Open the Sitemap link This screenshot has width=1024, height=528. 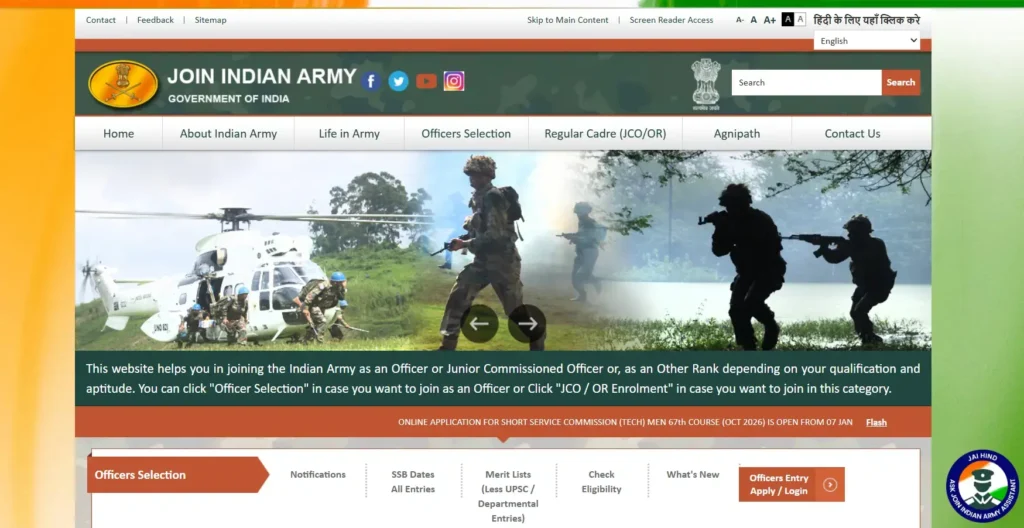(210, 20)
